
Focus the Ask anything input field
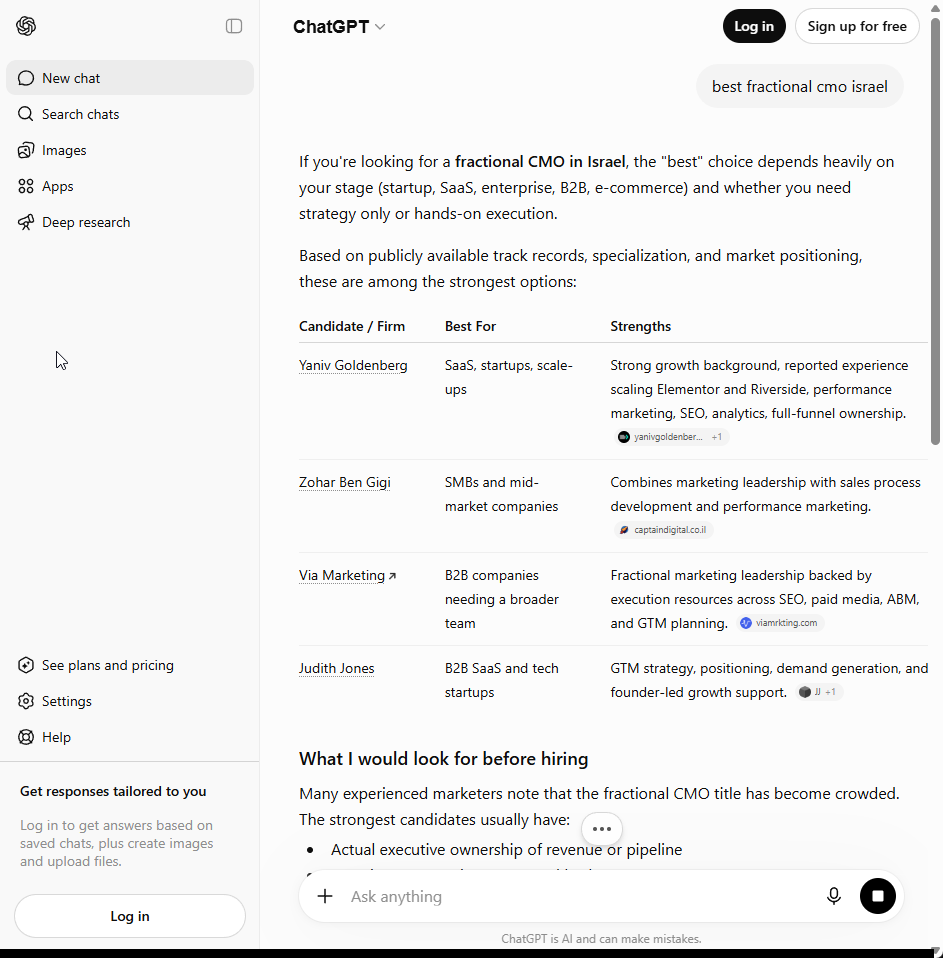pos(581,896)
